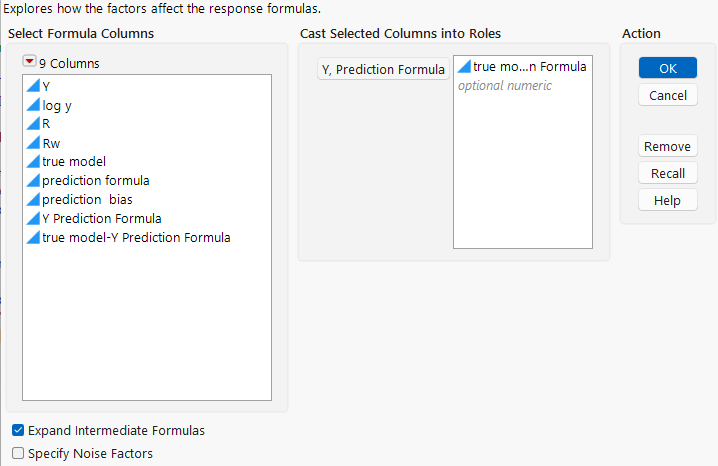The height and width of the screenshot is (466, 718).
Task: Click icon next to true model column
Action: pyautogui.click(x=33, y=162)
